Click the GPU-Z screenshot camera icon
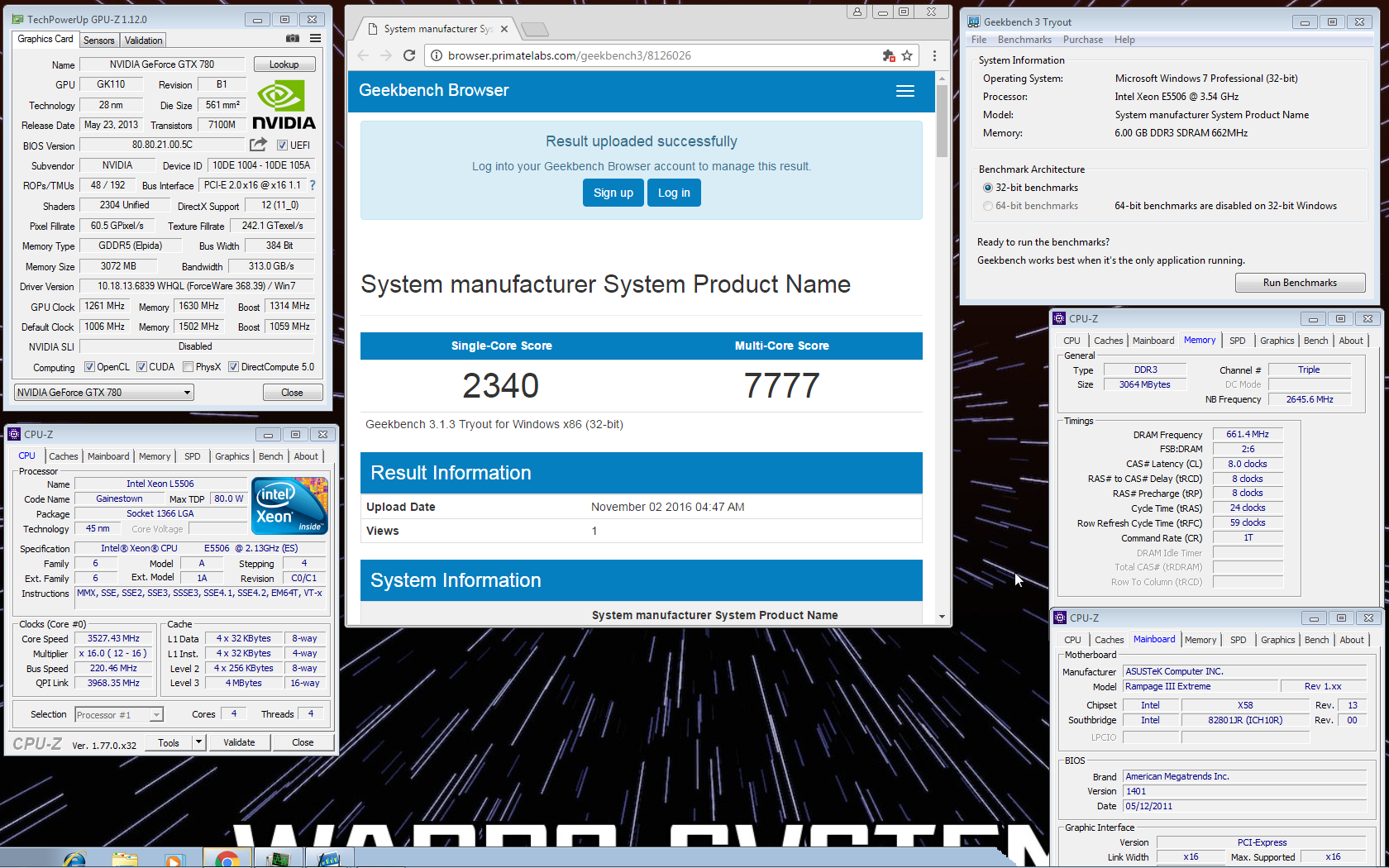The image size is (1389, 868). pyautogui.click(x=293, y=38)
